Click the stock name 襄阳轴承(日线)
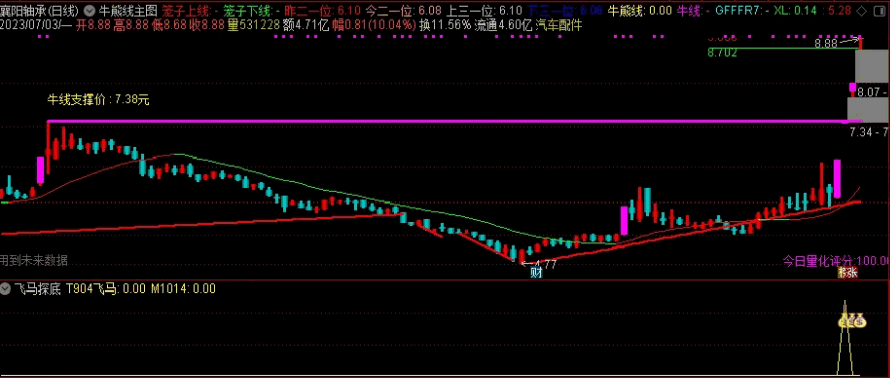890x378 pixels. point(40,10)
